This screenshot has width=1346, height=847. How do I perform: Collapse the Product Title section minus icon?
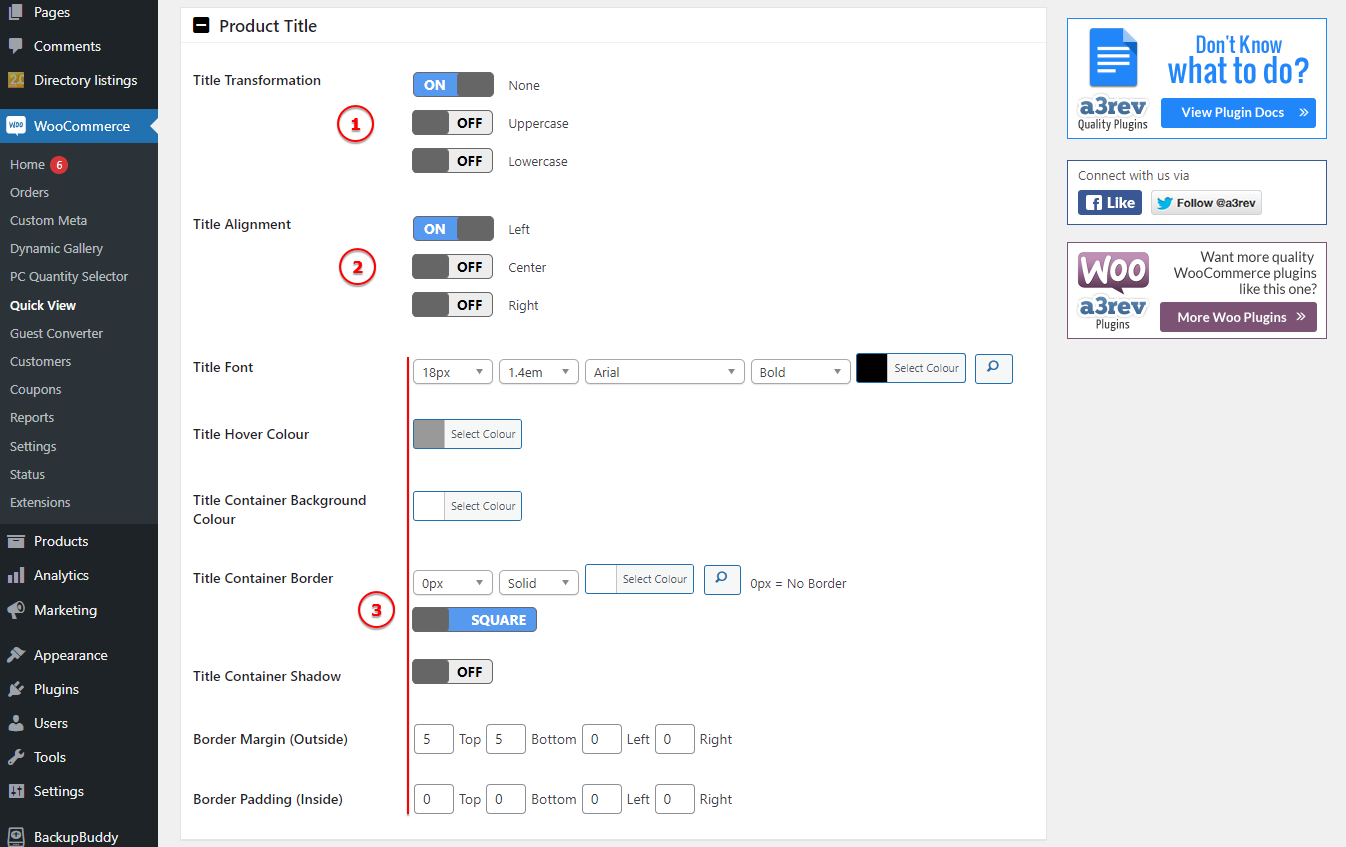(201, 26)
